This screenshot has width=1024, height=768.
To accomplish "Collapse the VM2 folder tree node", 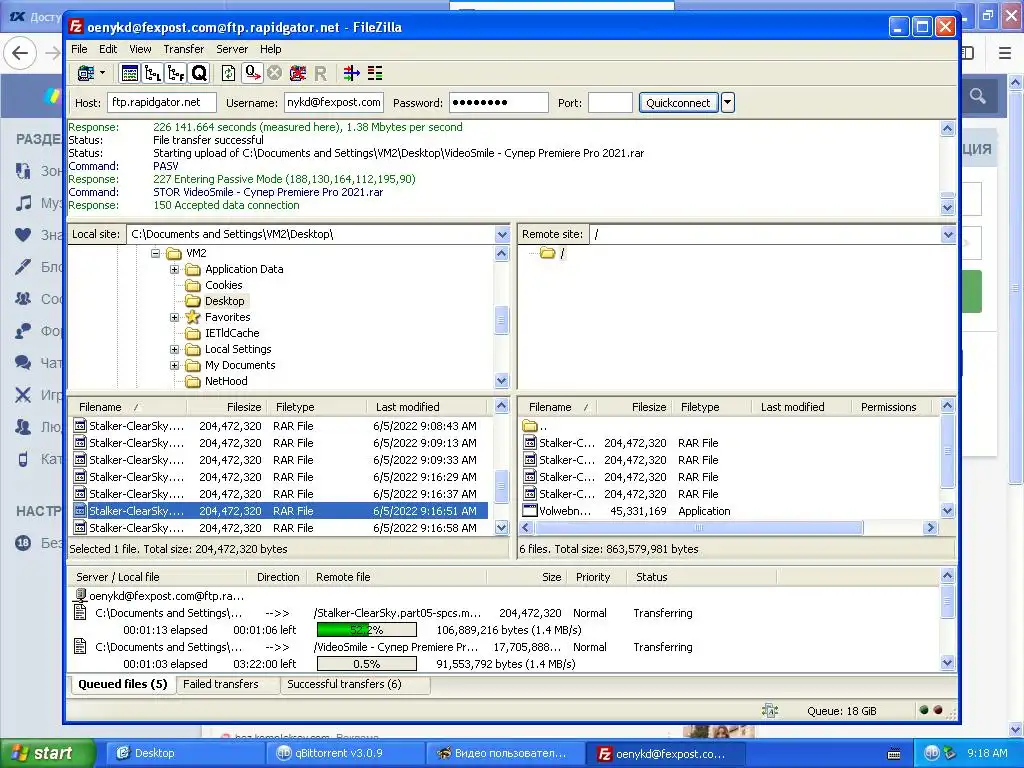I will click(155, 253).
